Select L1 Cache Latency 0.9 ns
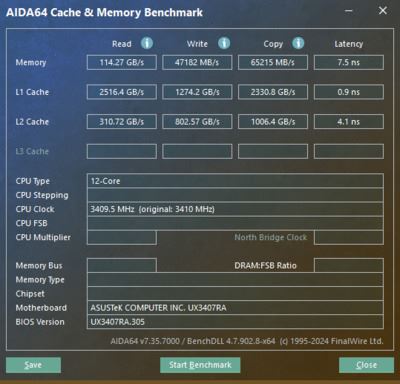The image size is (400, 384). coord(349,92)
